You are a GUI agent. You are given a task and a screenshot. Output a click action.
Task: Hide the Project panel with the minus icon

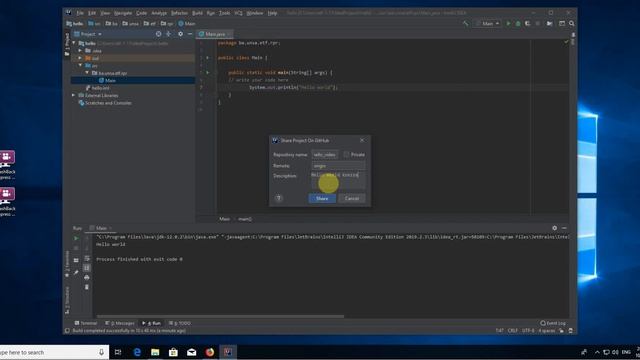click(x=190, y=34)
